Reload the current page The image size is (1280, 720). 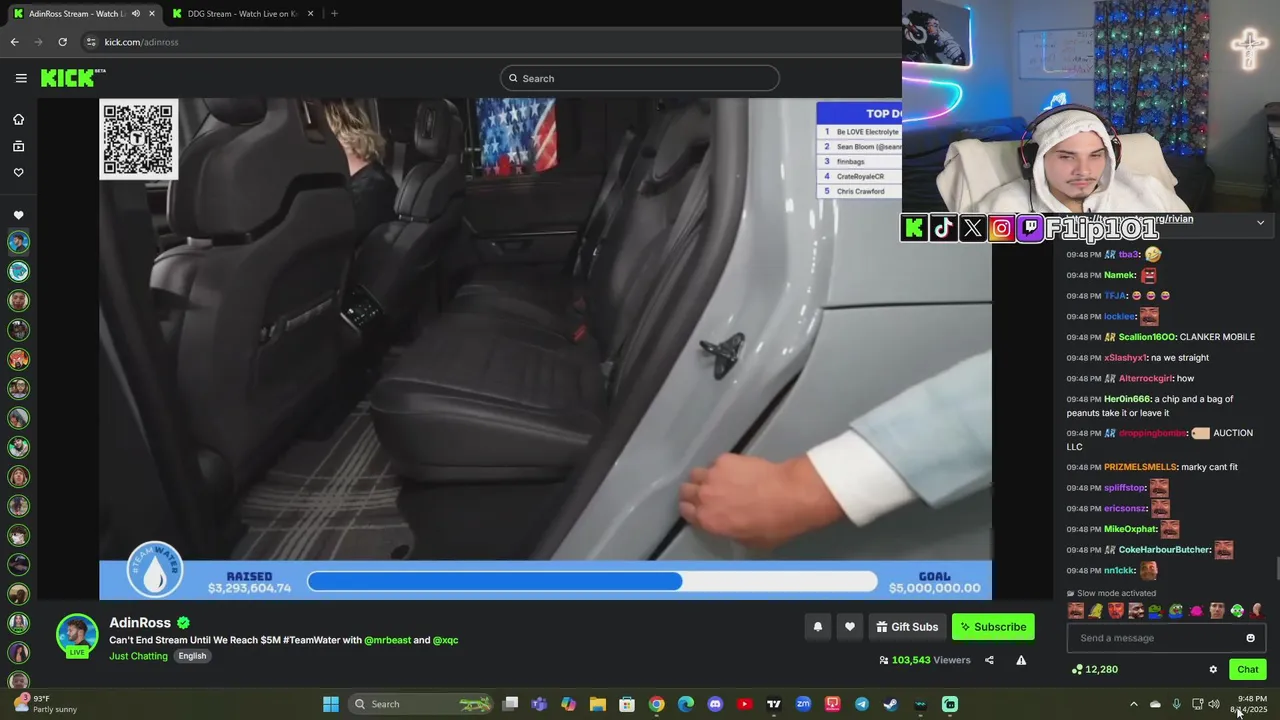(62, 42)
